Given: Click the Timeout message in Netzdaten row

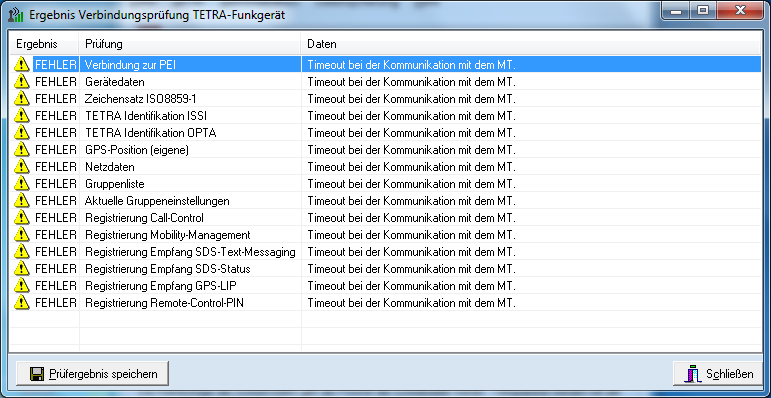Looking at the screenshot, I should (412, 167).
